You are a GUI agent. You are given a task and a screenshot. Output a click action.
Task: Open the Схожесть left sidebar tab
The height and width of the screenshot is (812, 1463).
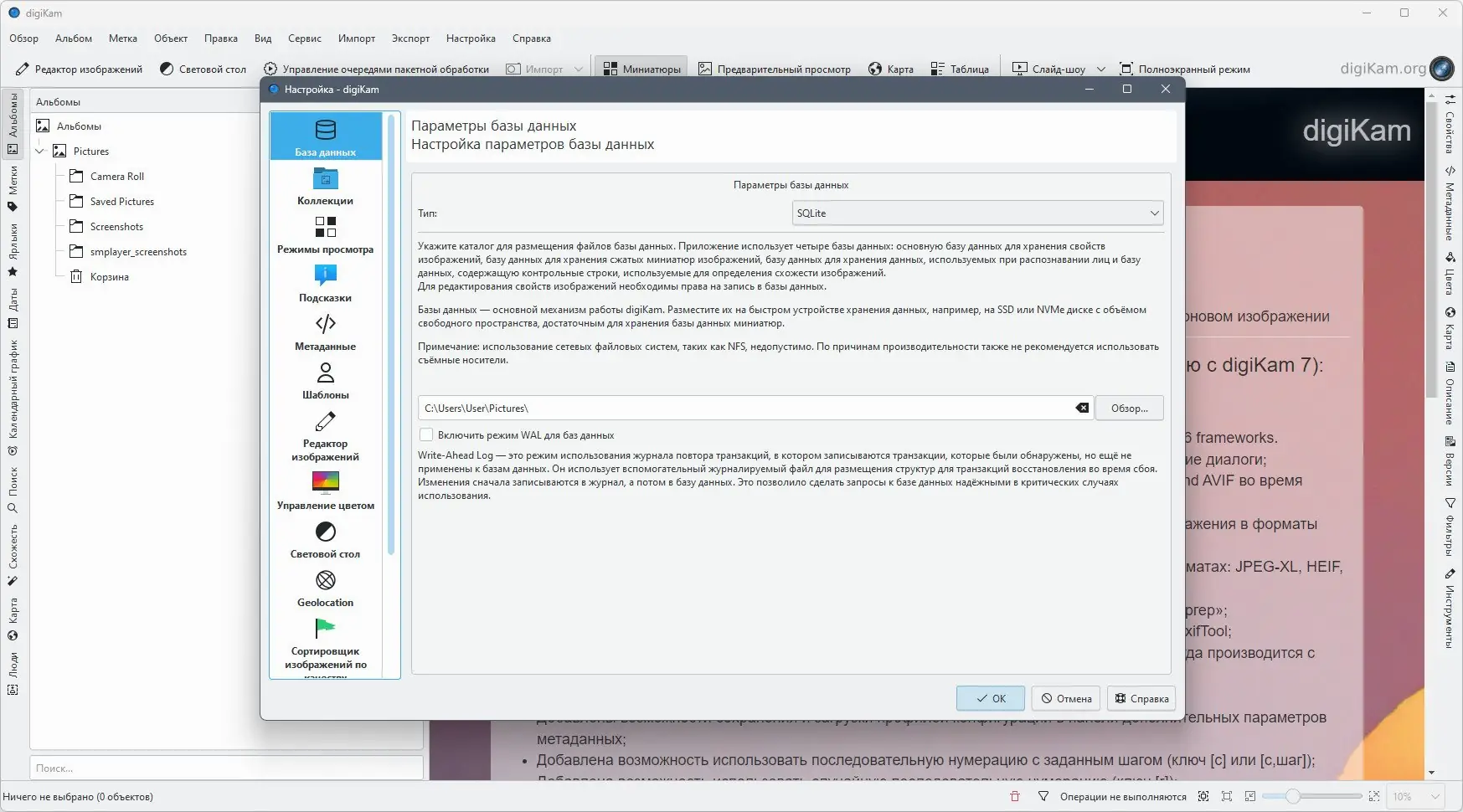13,555
